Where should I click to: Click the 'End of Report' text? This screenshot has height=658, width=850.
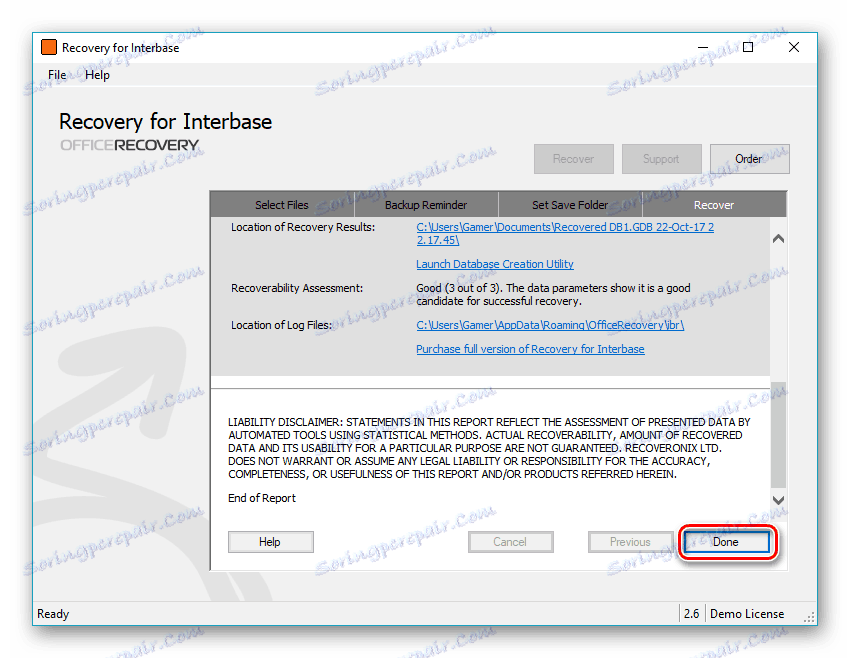262,498
